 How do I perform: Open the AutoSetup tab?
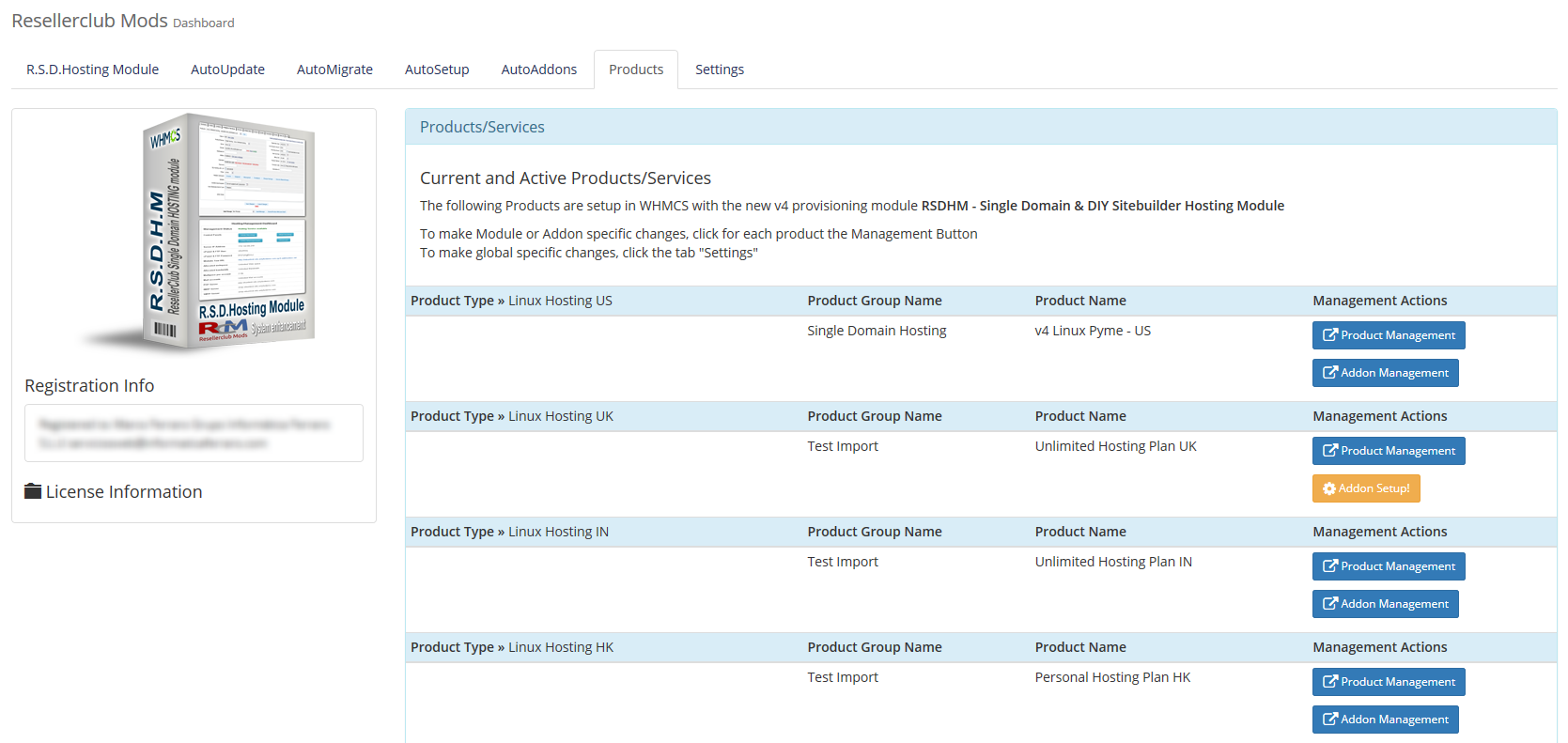[437, 70]
